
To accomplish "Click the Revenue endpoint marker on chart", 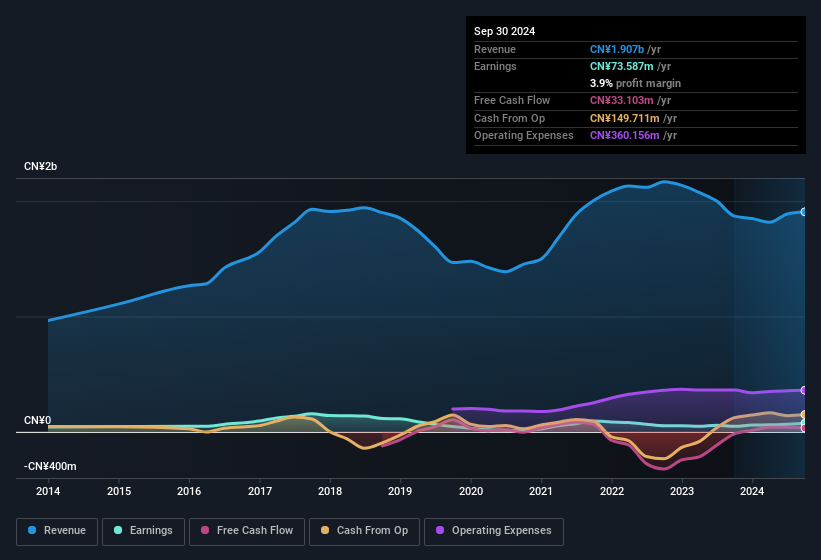I will click(804, 212).
